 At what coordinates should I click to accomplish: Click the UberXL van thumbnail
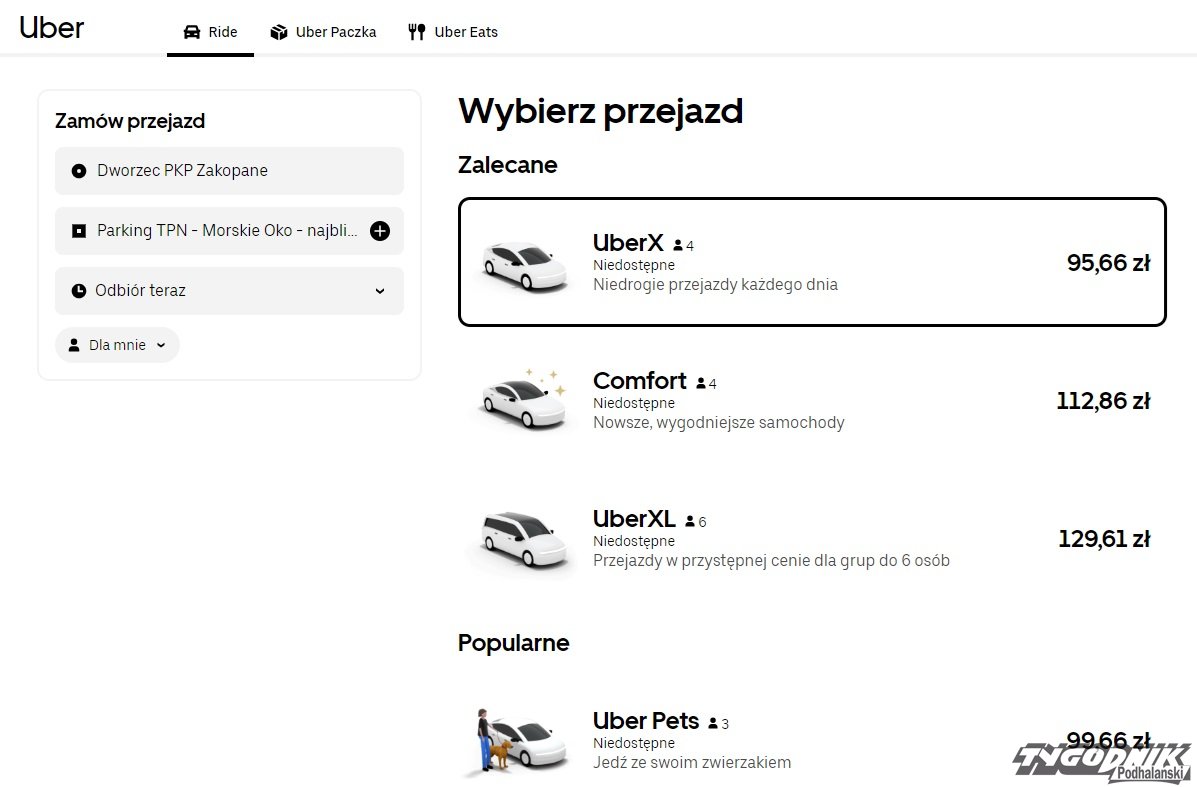(x=517, y=542)
